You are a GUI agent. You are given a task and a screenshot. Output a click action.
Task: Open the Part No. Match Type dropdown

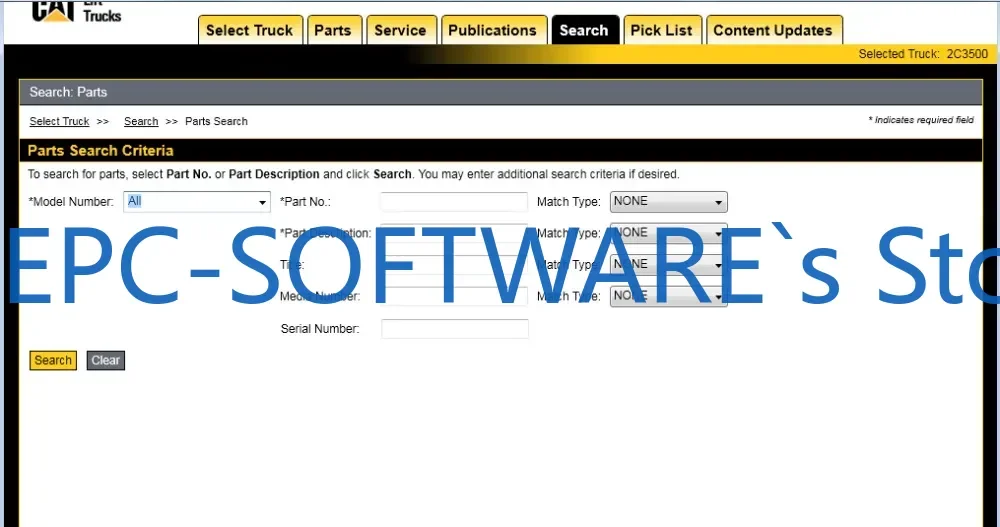tap(668, 202)
